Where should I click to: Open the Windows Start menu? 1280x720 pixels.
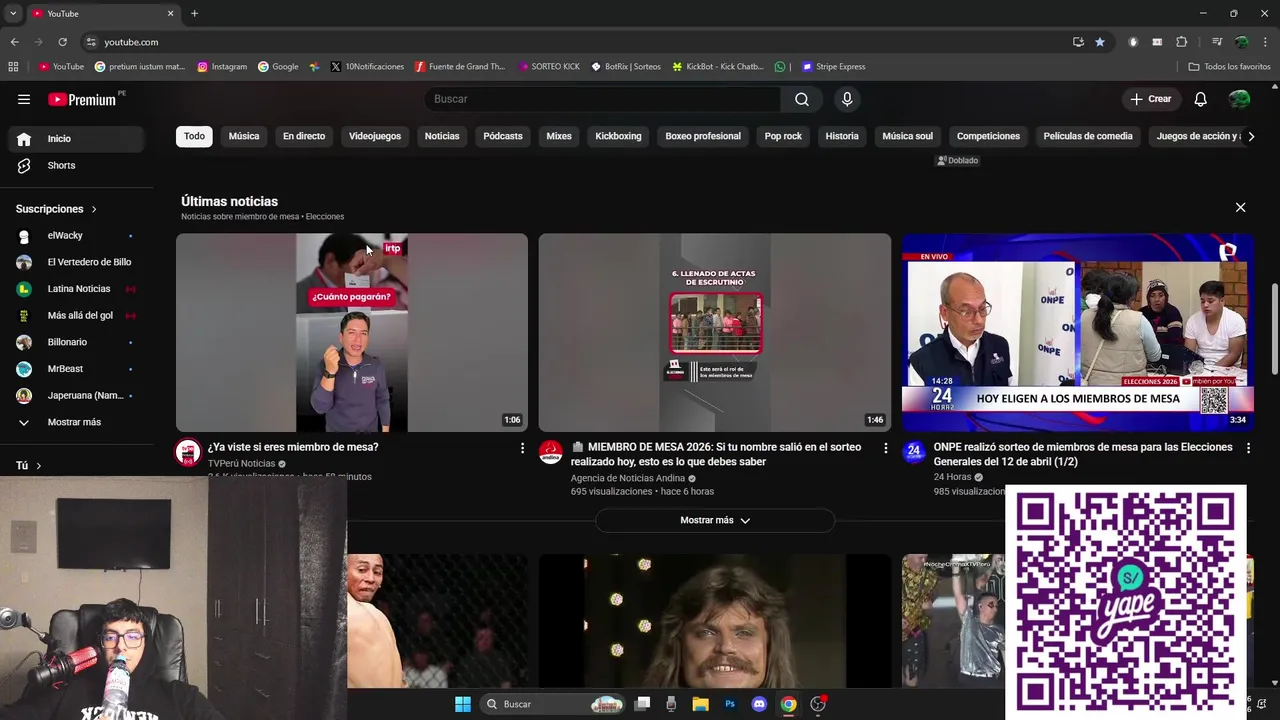click(463, 704)
